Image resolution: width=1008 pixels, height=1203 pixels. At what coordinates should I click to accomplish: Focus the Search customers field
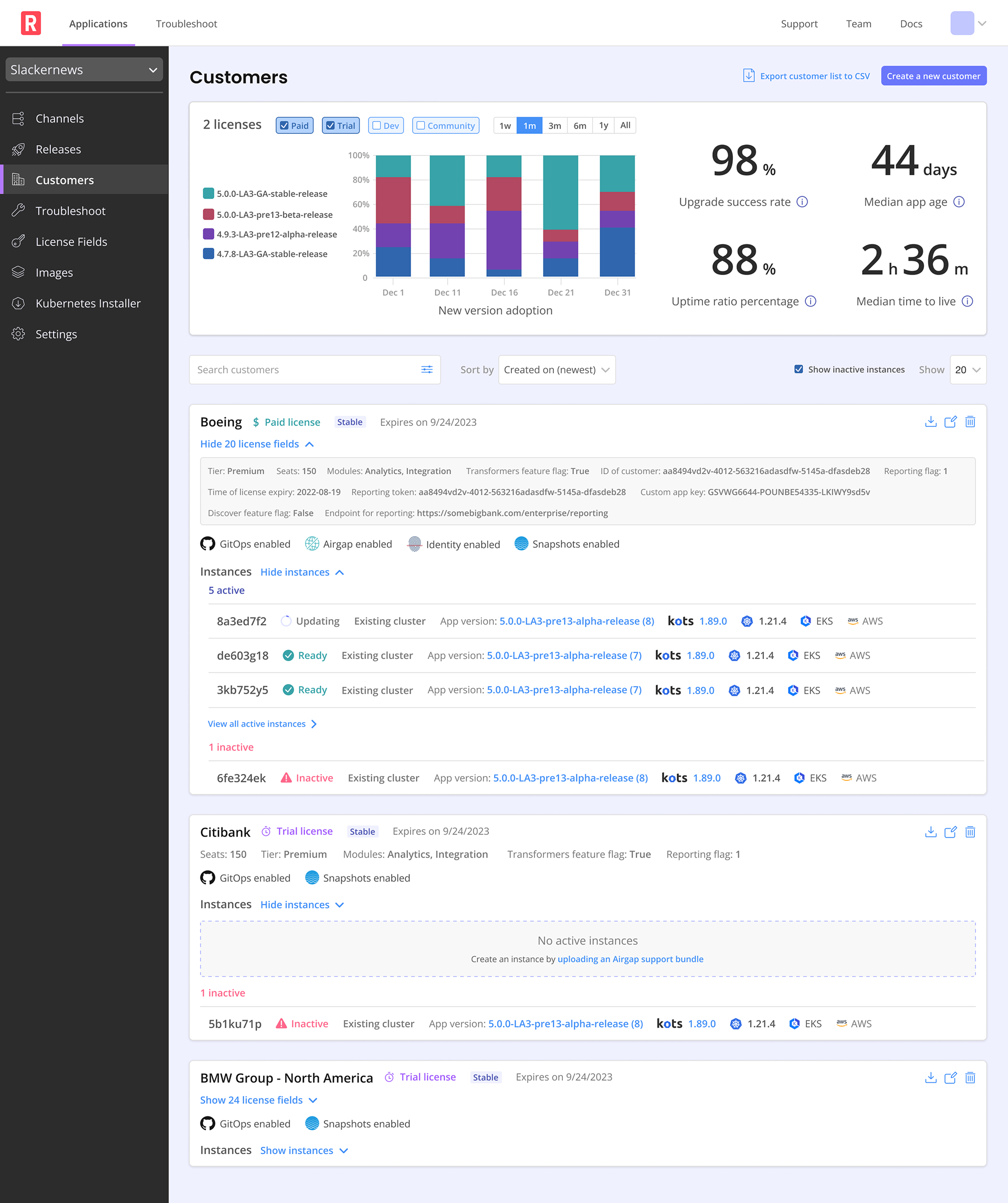(x=314, y=370)
